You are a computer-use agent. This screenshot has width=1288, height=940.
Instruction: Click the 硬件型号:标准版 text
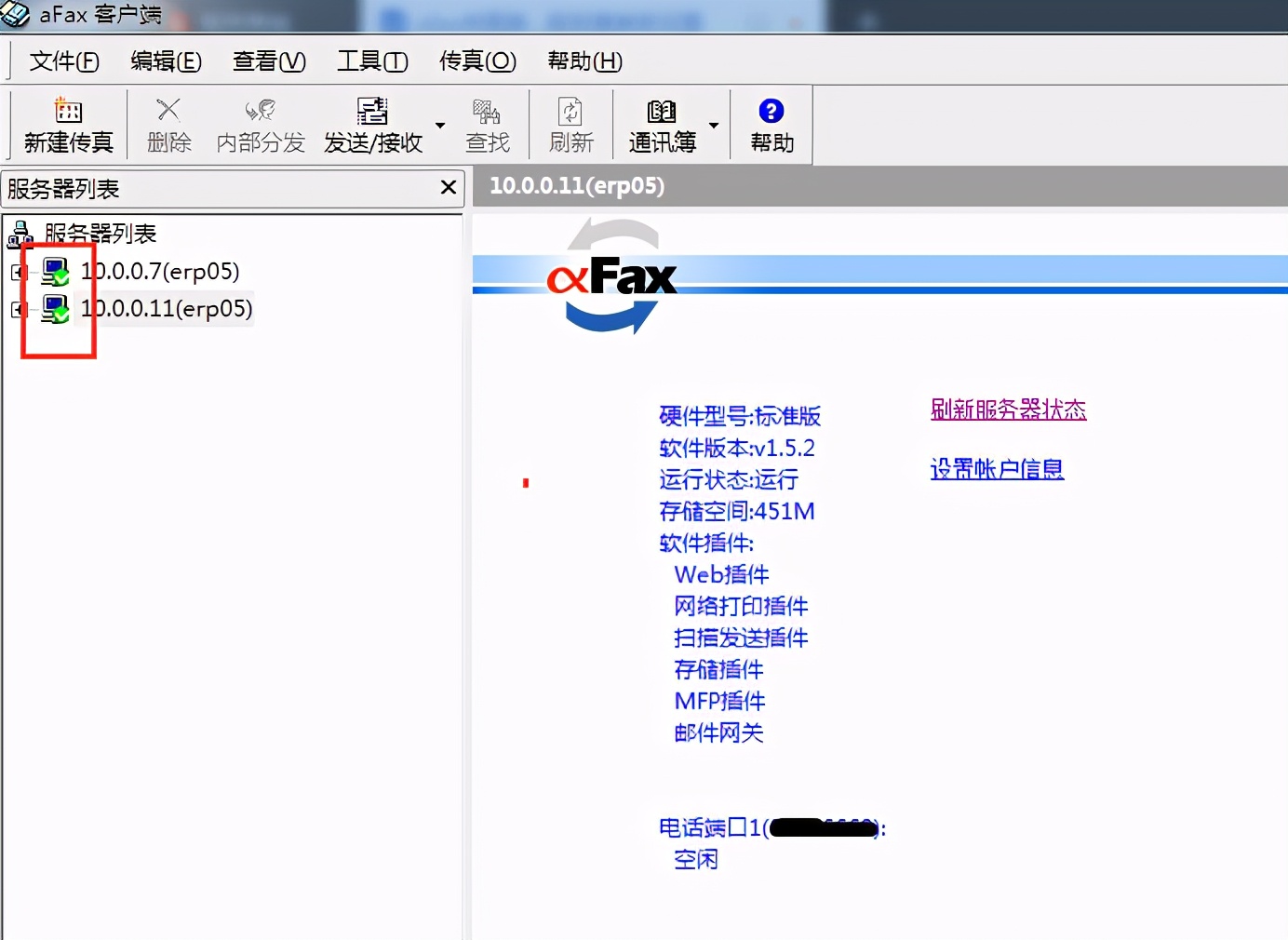click(x=740, y=416)
